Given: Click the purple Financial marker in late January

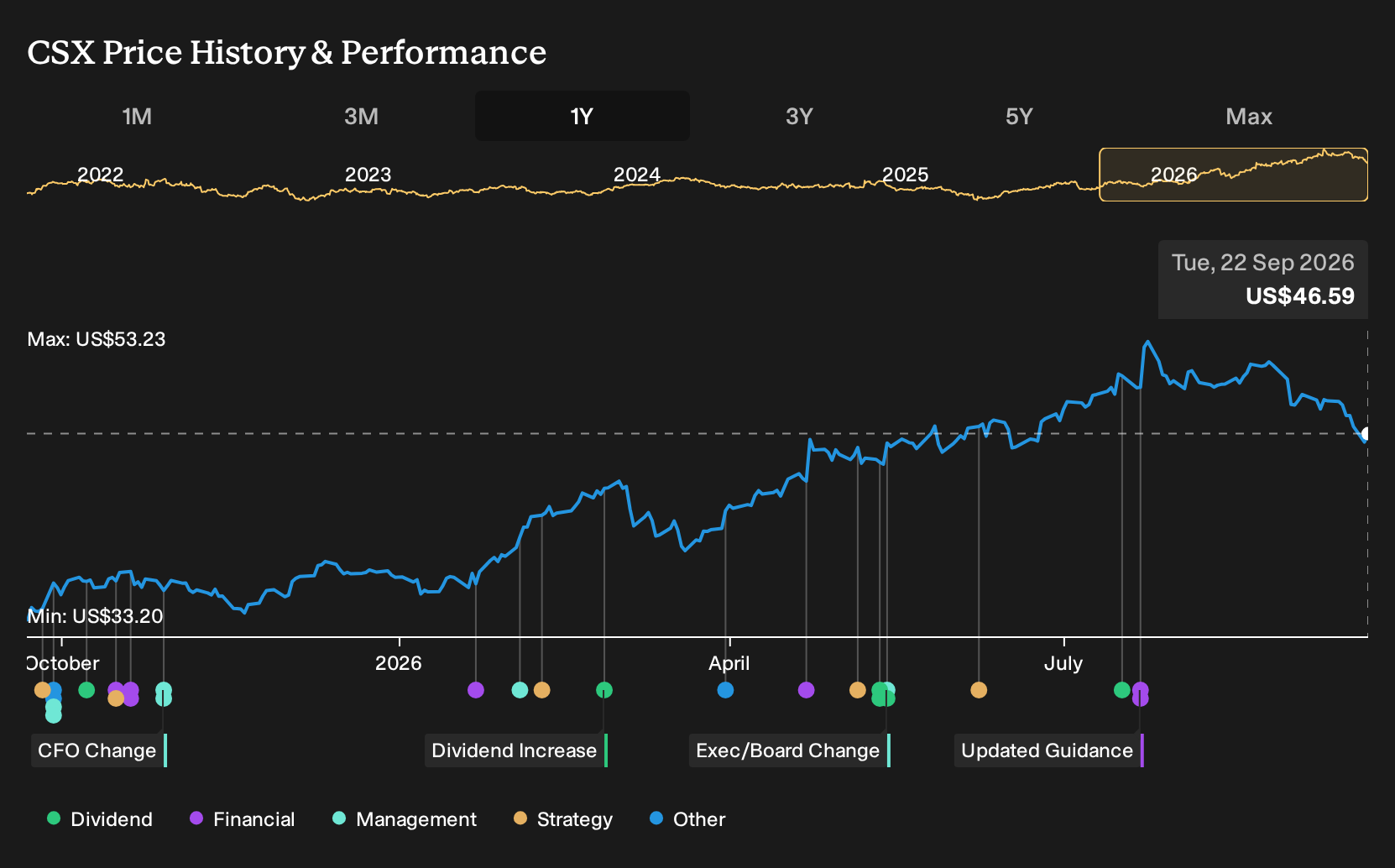Looking at the screenshot, I should pyautogui.click(x=476, y=690).
